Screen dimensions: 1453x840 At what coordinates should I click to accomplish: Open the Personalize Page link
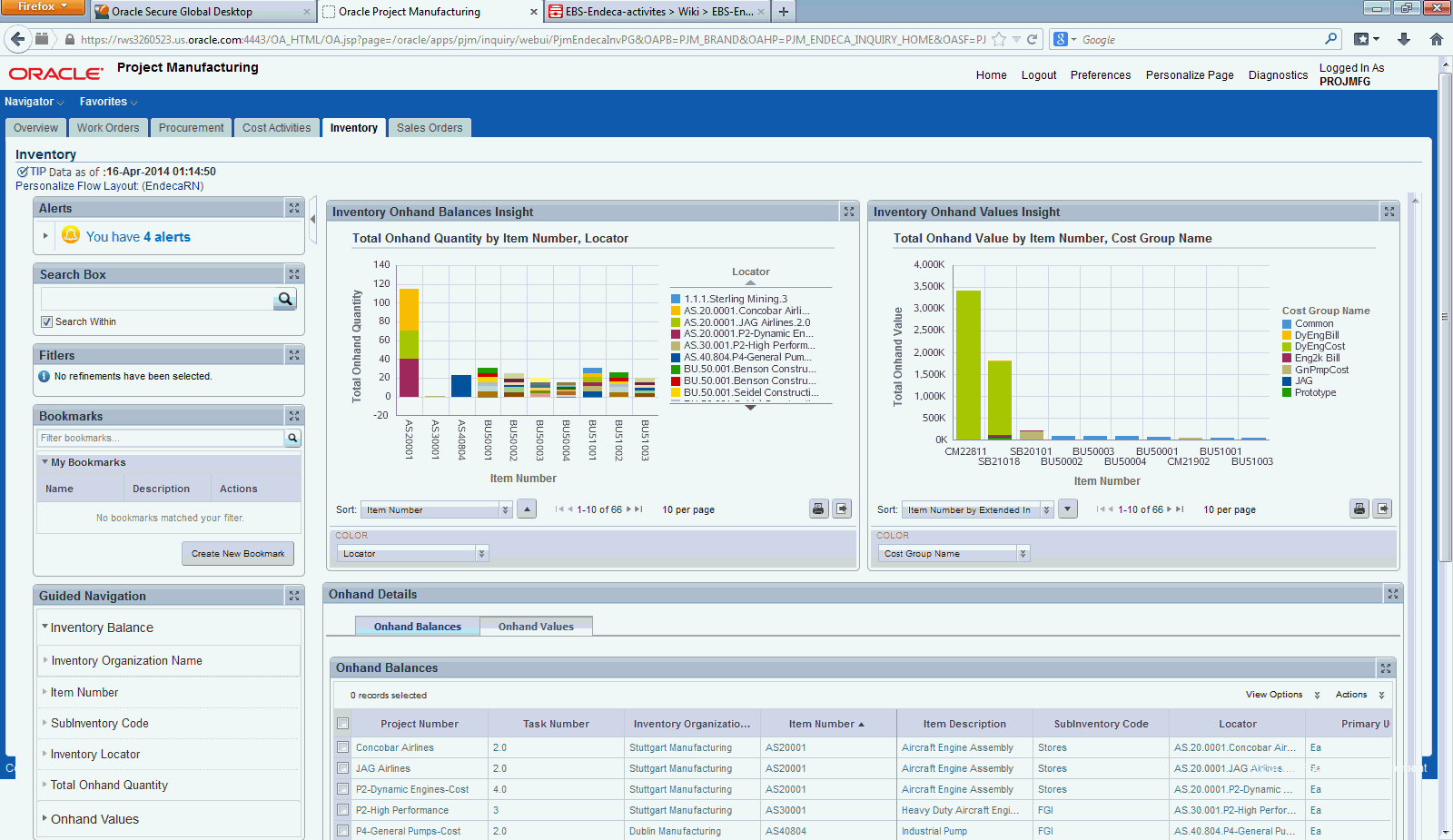pos(1190,75)
